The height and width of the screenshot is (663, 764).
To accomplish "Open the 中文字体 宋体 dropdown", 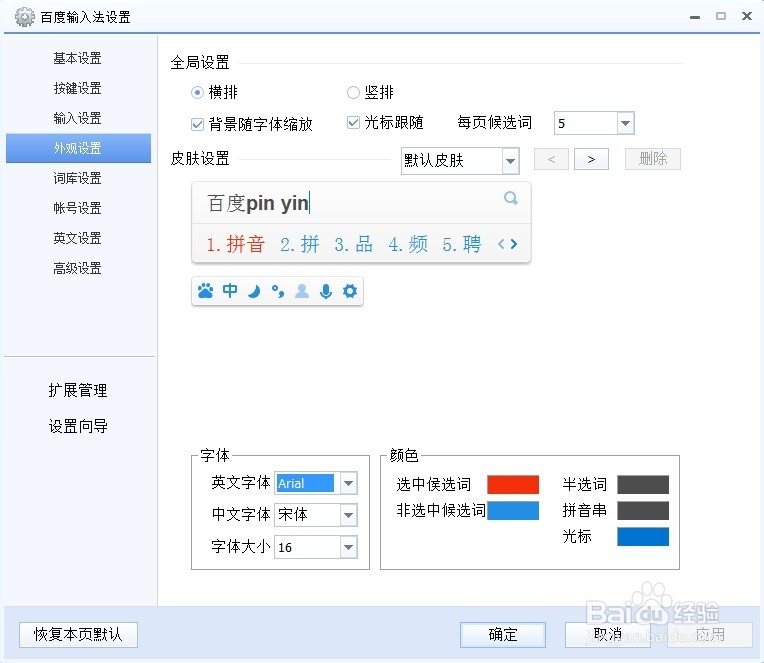I will 316,514.
